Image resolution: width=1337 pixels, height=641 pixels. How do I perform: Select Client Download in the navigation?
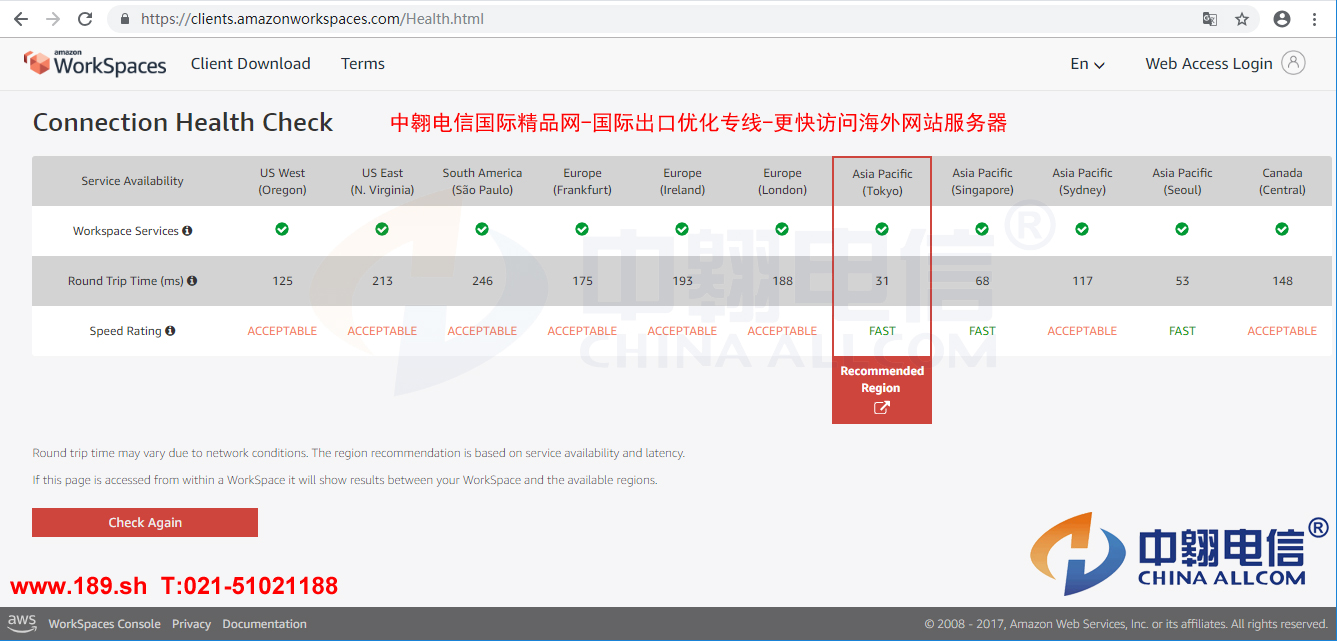[250, 63]
